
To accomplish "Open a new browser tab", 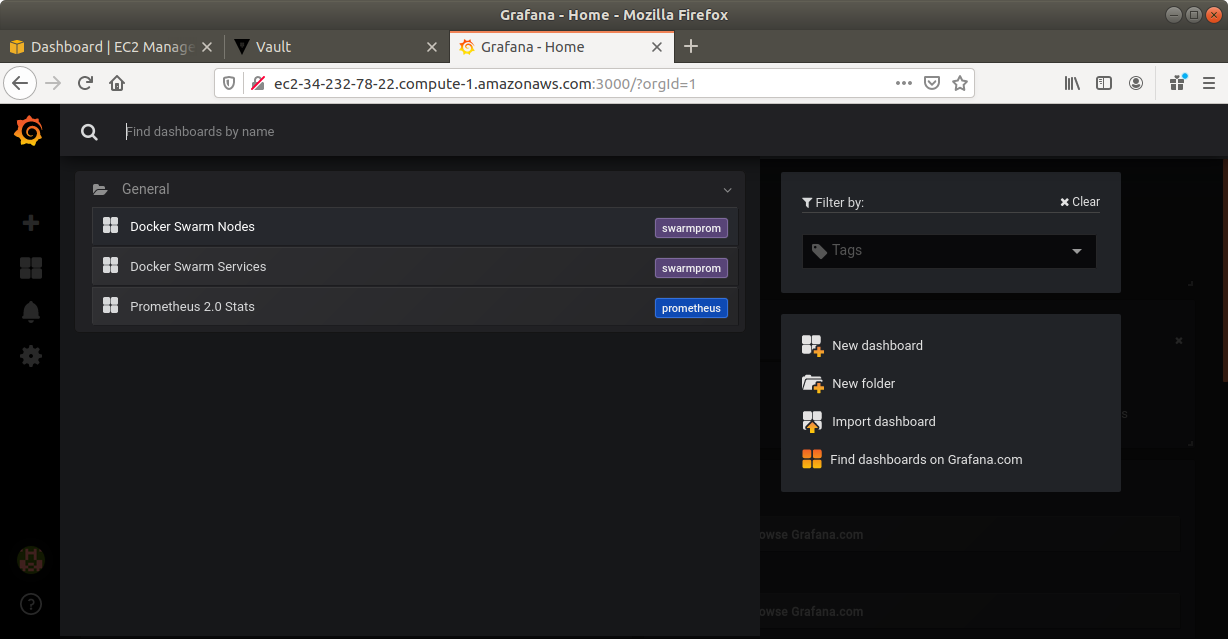I will coord(691,47).
